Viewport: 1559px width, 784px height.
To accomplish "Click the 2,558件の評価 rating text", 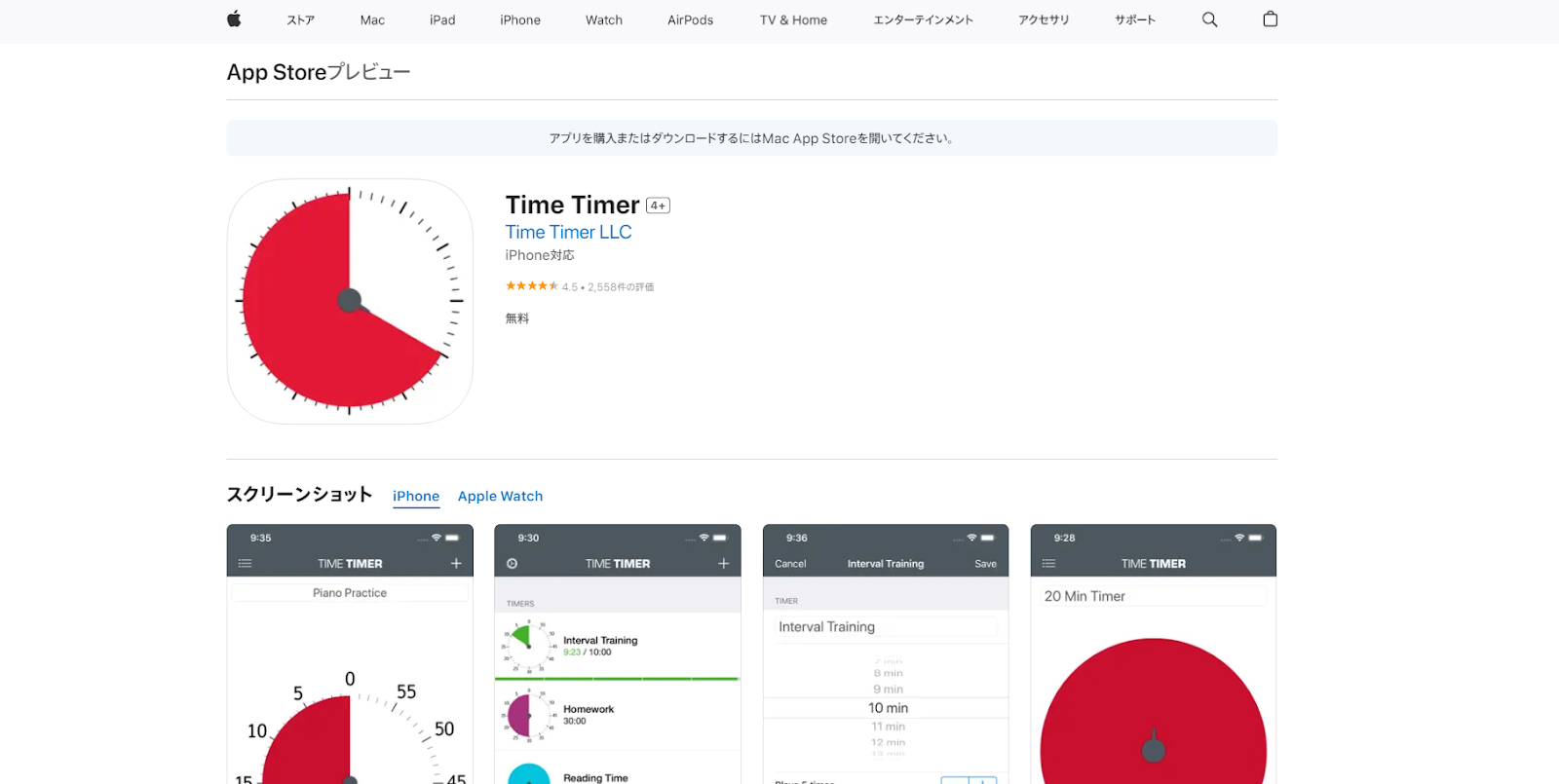I will [x=621, y=287].
